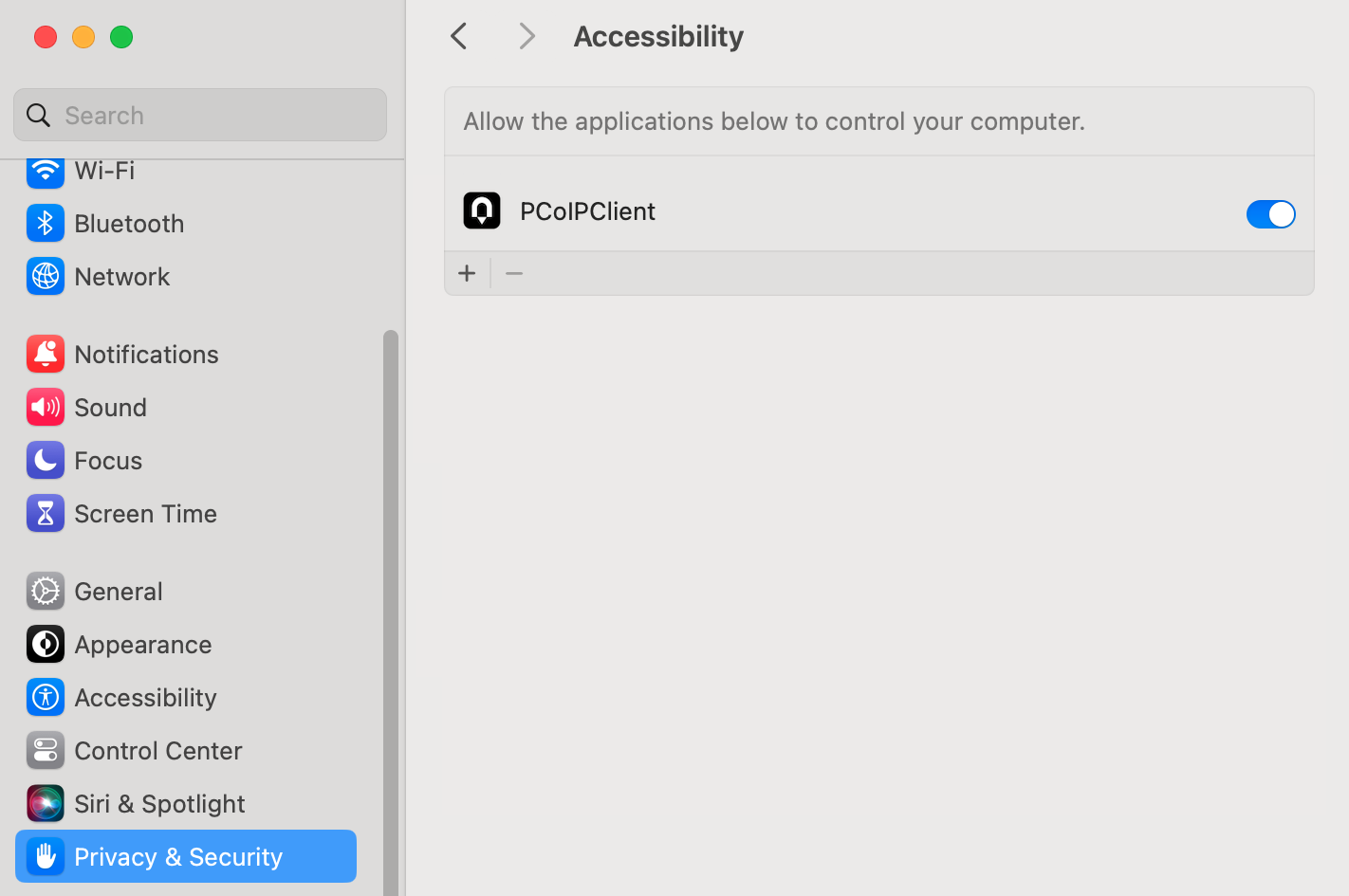Open Sound settings pane
Screen dimensions: 1349x896
(186, 408)
